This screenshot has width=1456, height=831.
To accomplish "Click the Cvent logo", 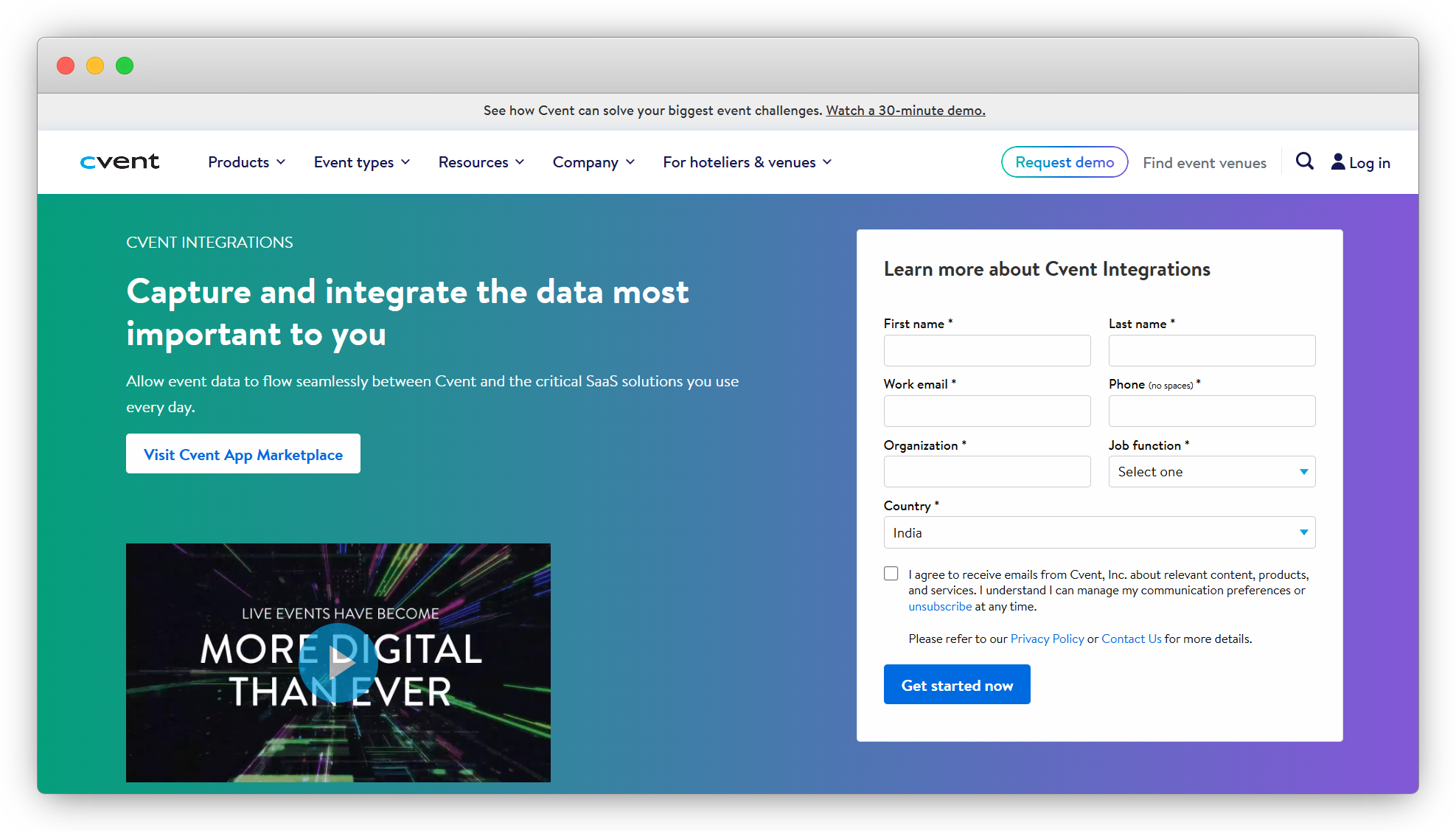I will pyautogui.click(x=119, y=161).
